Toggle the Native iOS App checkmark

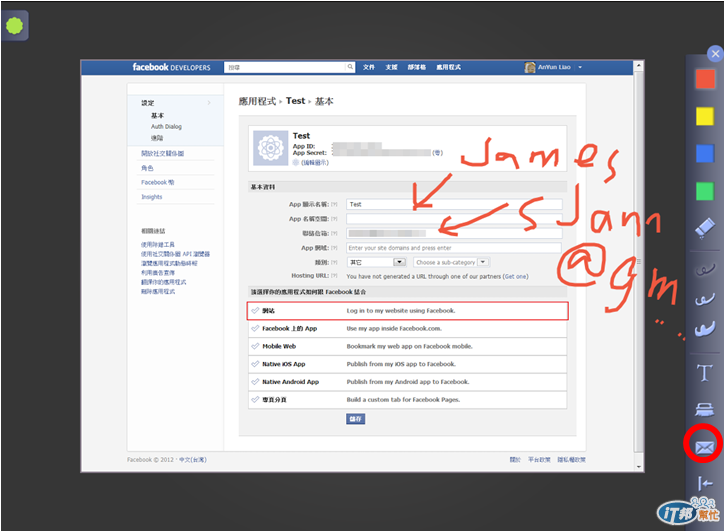tap(255, 364)
